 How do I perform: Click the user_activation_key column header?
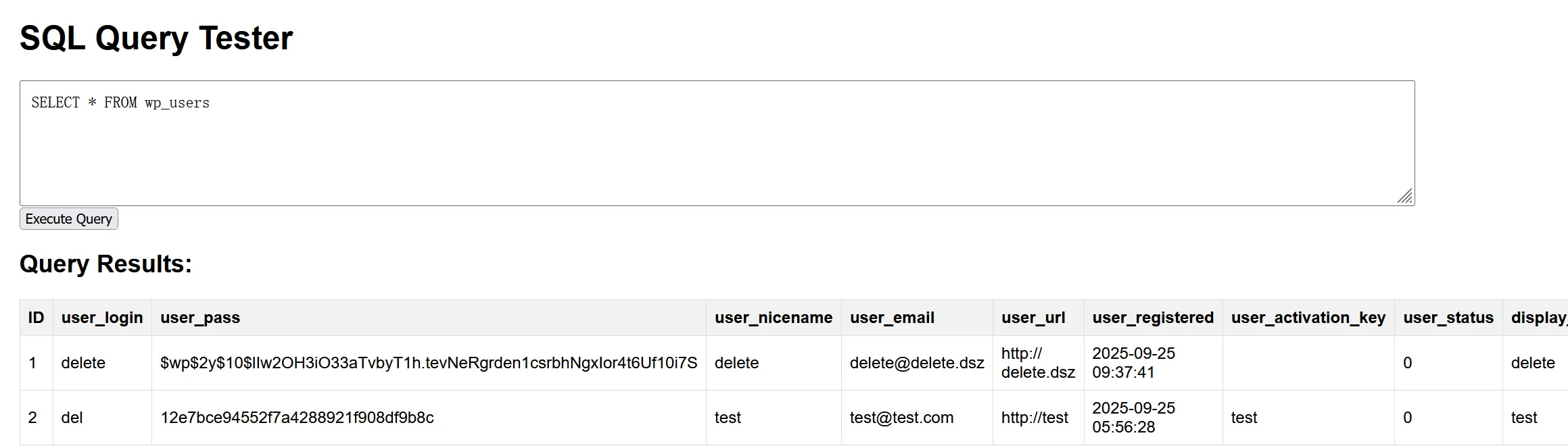tap(1308, 318)
